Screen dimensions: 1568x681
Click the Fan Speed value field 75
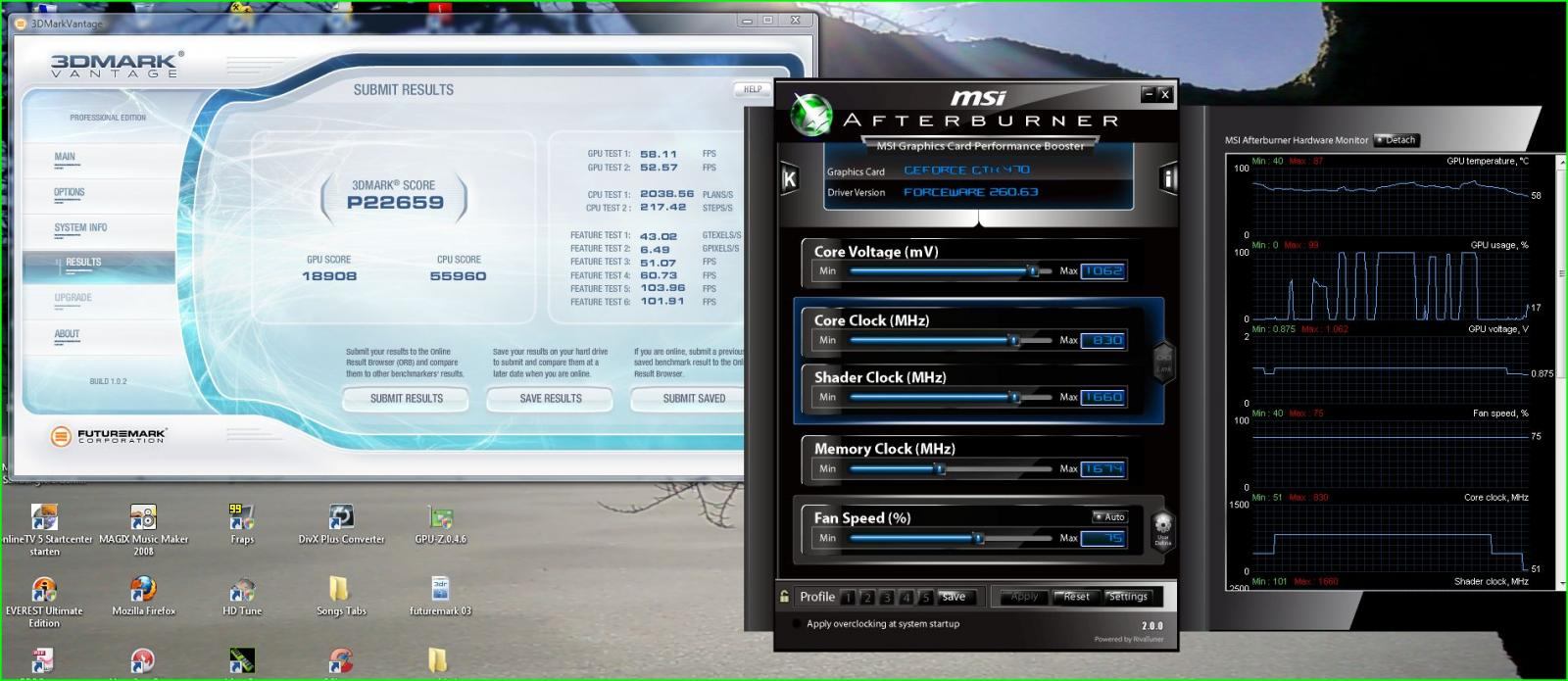1103,538
